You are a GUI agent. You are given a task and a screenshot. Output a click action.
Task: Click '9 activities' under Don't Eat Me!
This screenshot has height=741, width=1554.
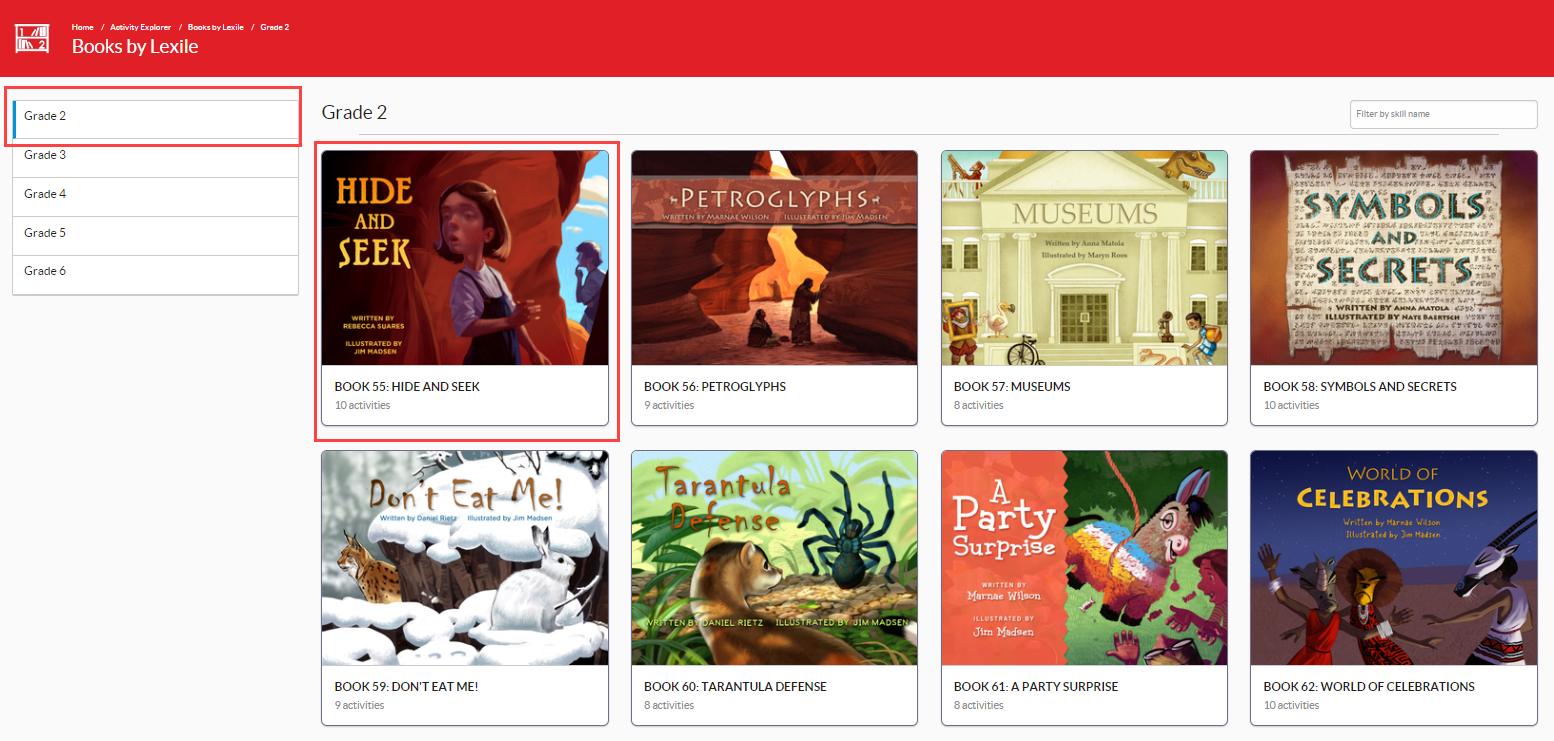coord(359,705)
